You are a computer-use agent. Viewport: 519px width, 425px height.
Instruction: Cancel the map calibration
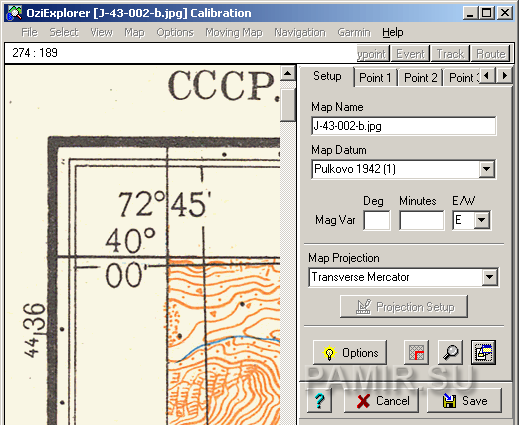pyautogui.click(x=381, y=400)
